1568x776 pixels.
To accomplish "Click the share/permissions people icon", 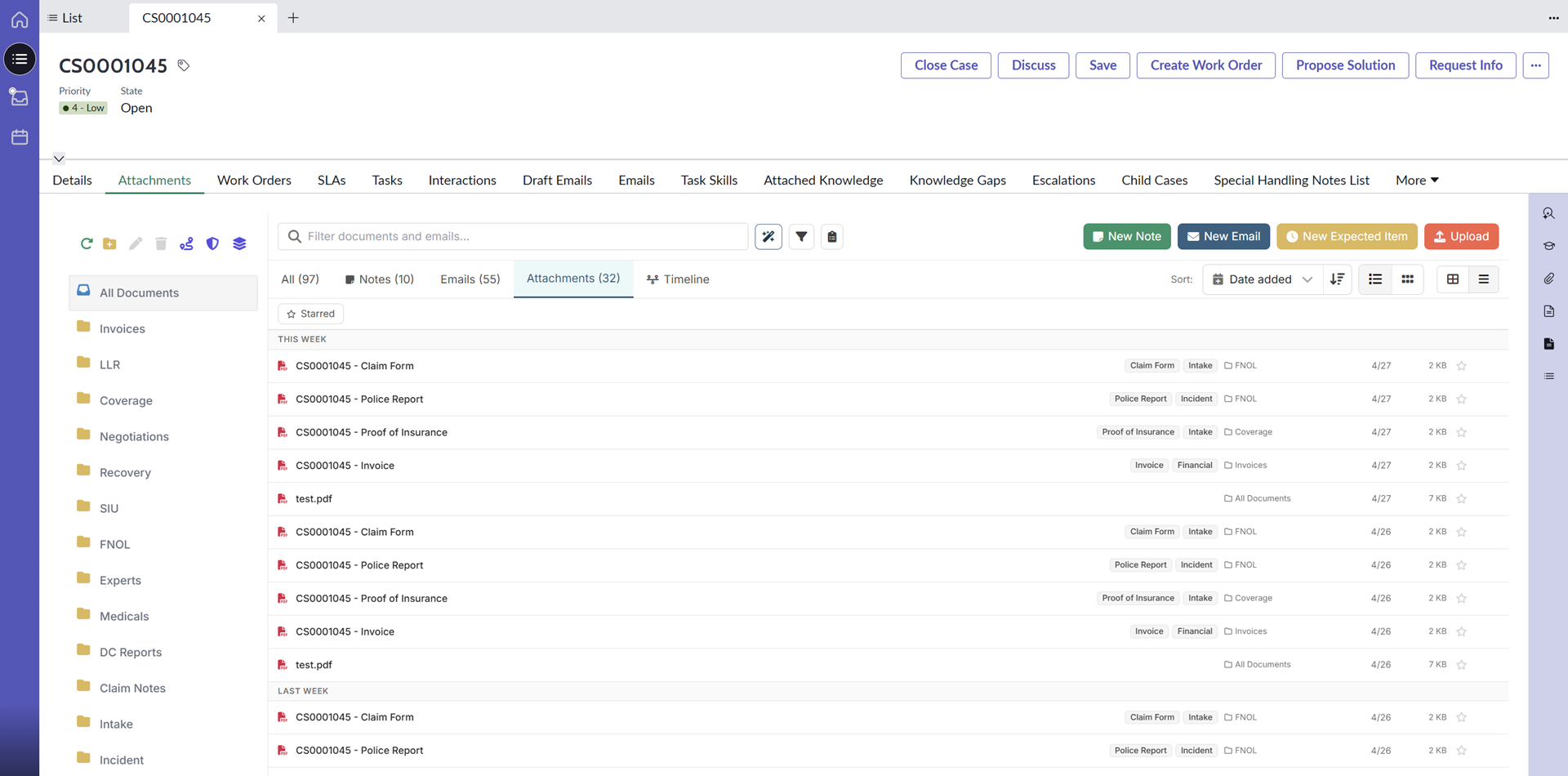I will [x=187, y=243].
